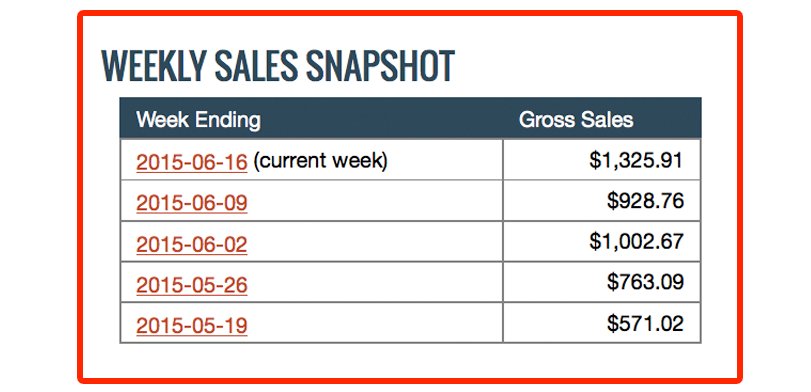
Task: Open the 2015-06-02 week link
Action: pyautogui.click(x=192, y=244)
